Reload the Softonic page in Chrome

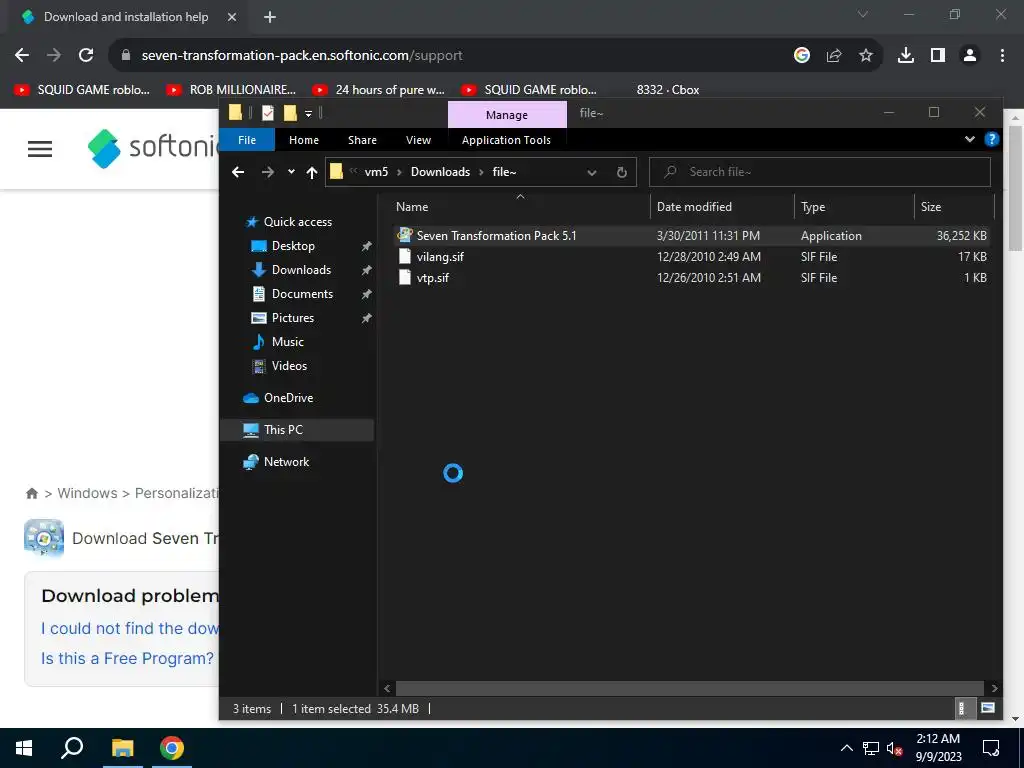pyautogui.click(x=86, y=56)
